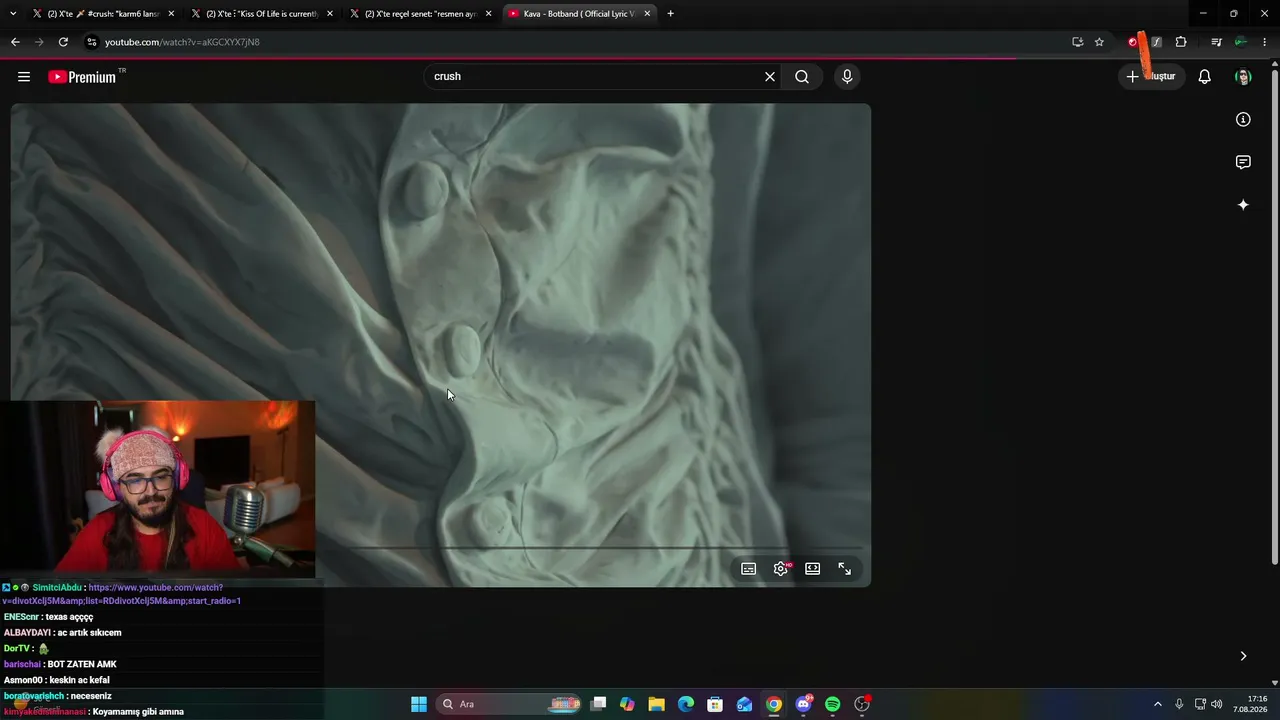1280x720 pixels.
Task: Select chat message "keskin ac kefal"
Action: (79, 680)
